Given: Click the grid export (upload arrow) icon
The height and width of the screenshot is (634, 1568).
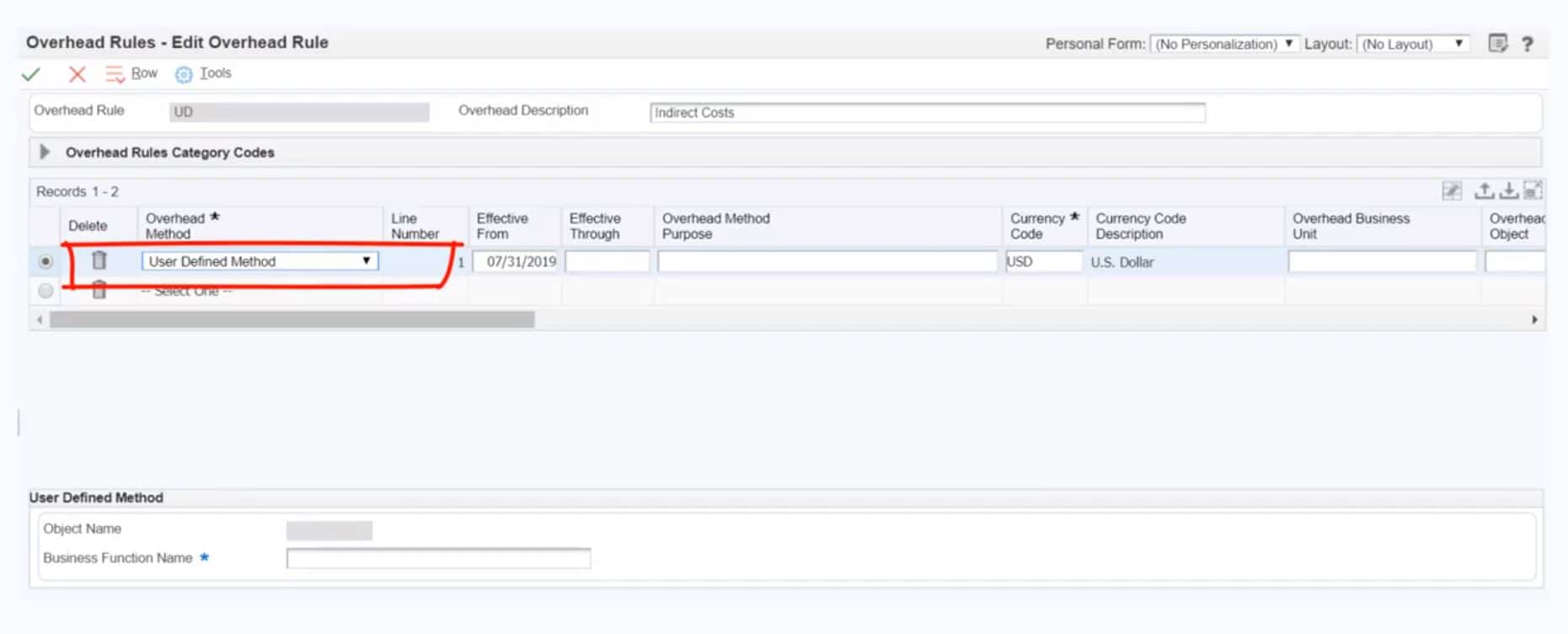Looking at the screenshot, I should tap(1484, 191).
